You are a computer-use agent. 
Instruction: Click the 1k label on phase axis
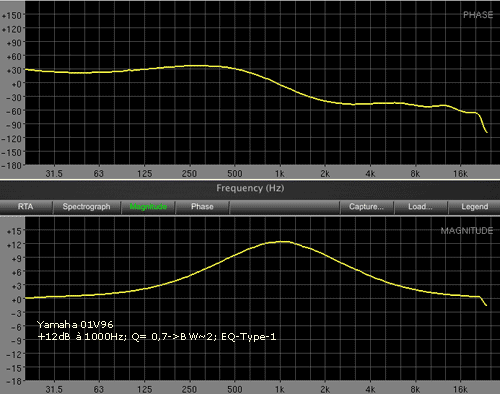280,174
